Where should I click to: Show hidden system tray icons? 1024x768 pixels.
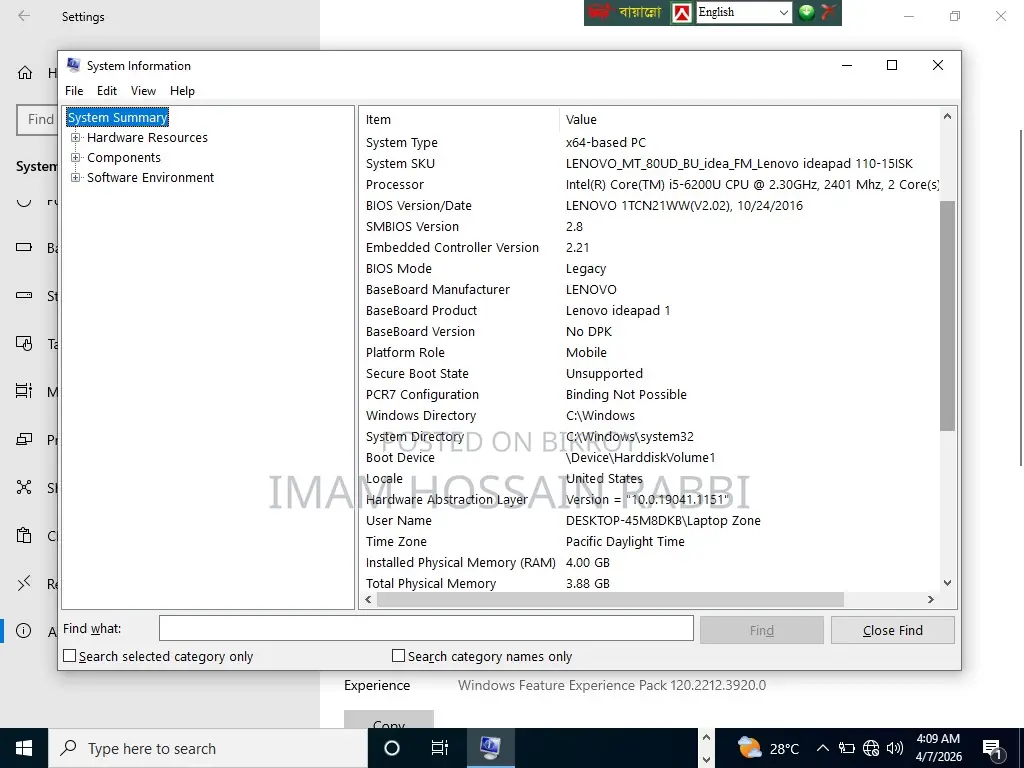coord(823,748)
